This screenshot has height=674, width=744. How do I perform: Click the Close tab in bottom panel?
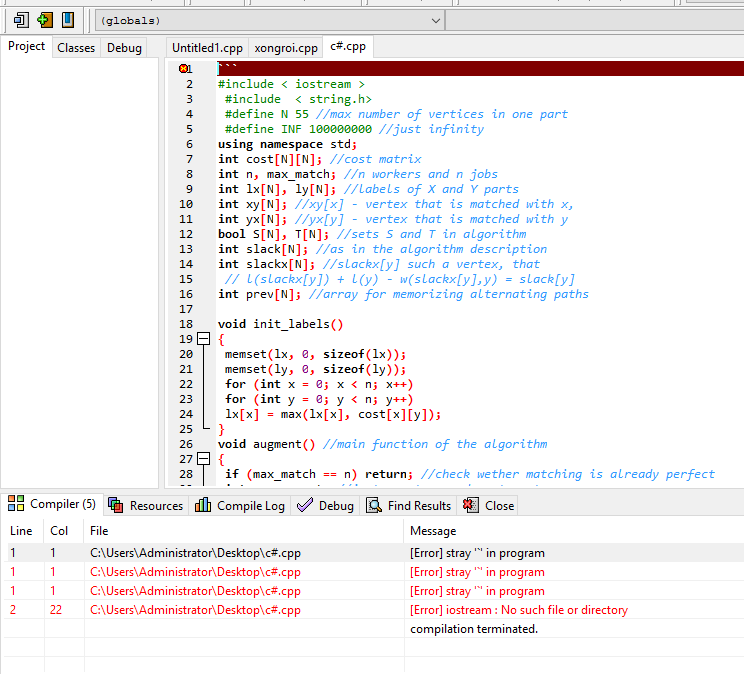(488, 506)
